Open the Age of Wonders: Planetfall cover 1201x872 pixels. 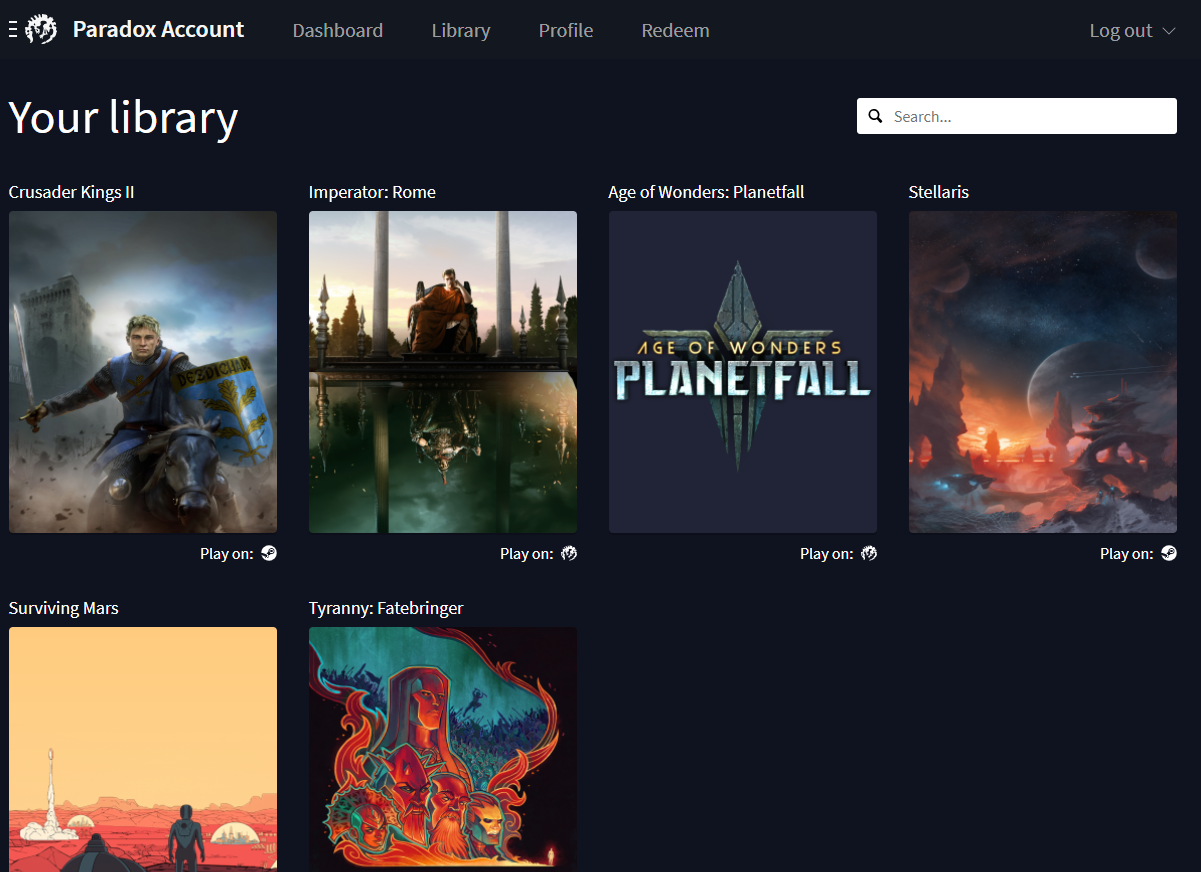(743, 372)
